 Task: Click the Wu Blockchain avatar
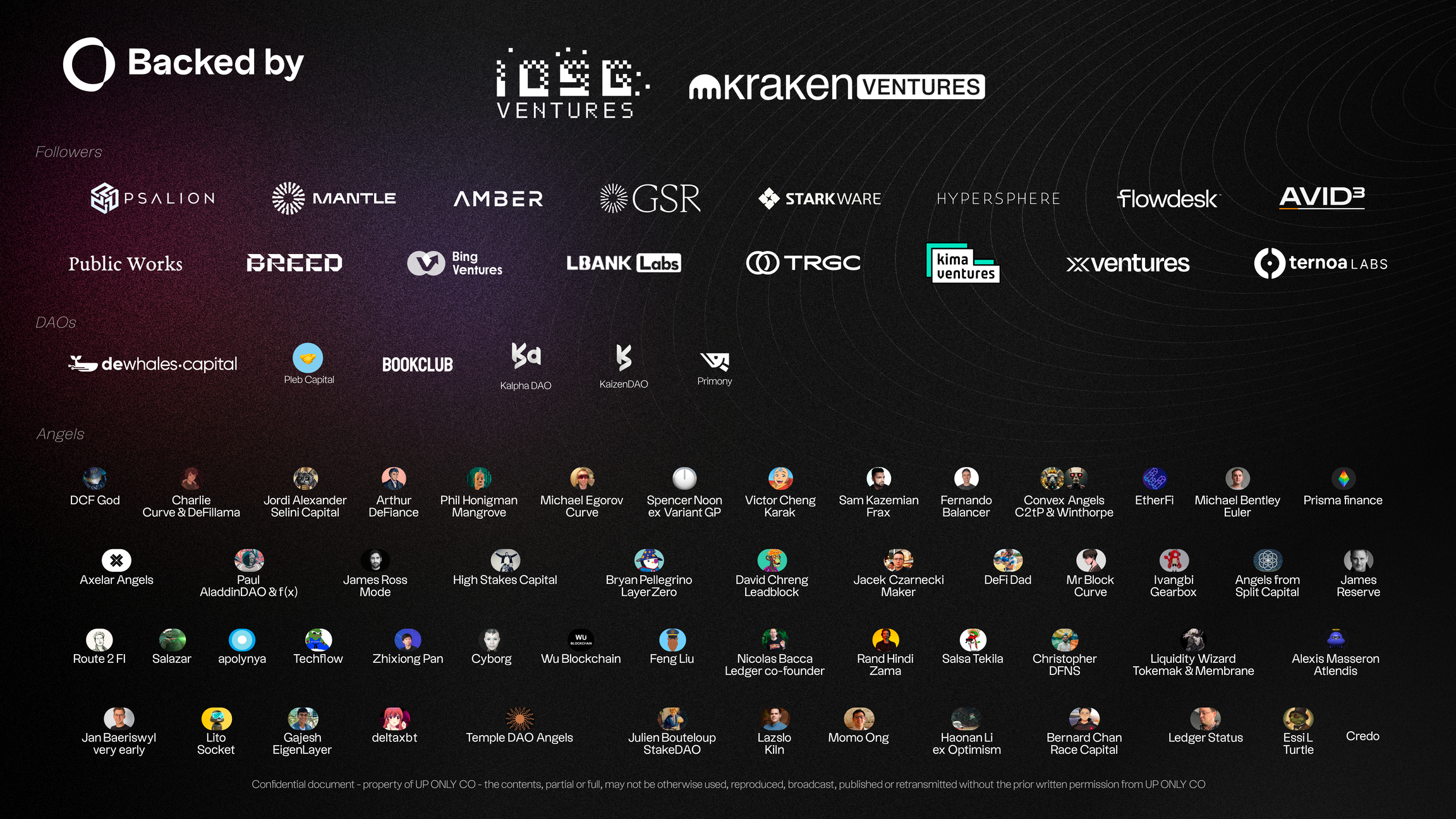click(x=581, y=640)
